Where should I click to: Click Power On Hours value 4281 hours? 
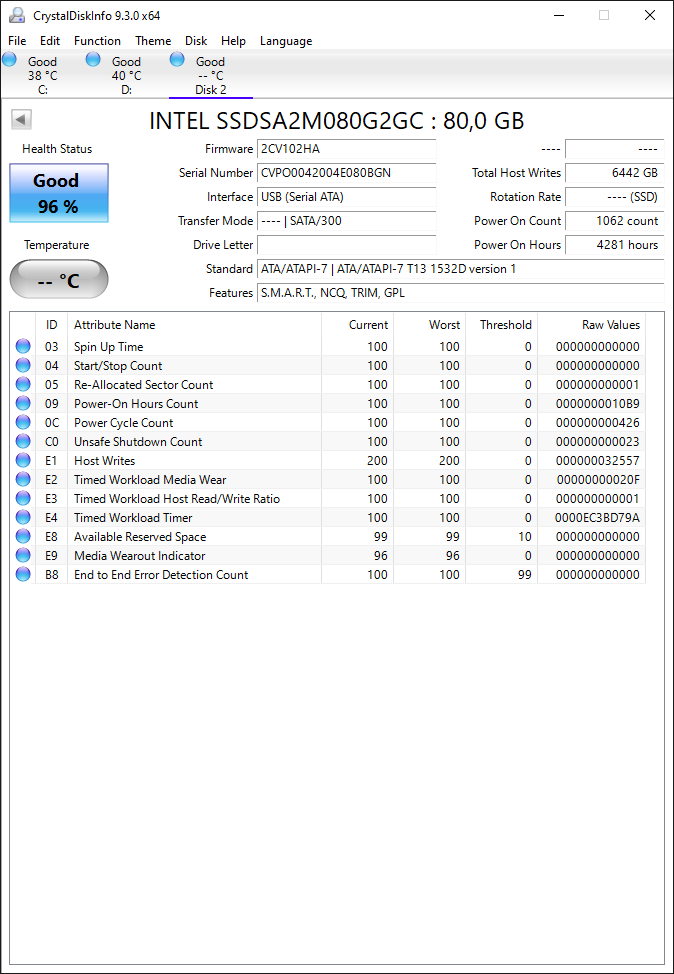[x=615, y=245]
